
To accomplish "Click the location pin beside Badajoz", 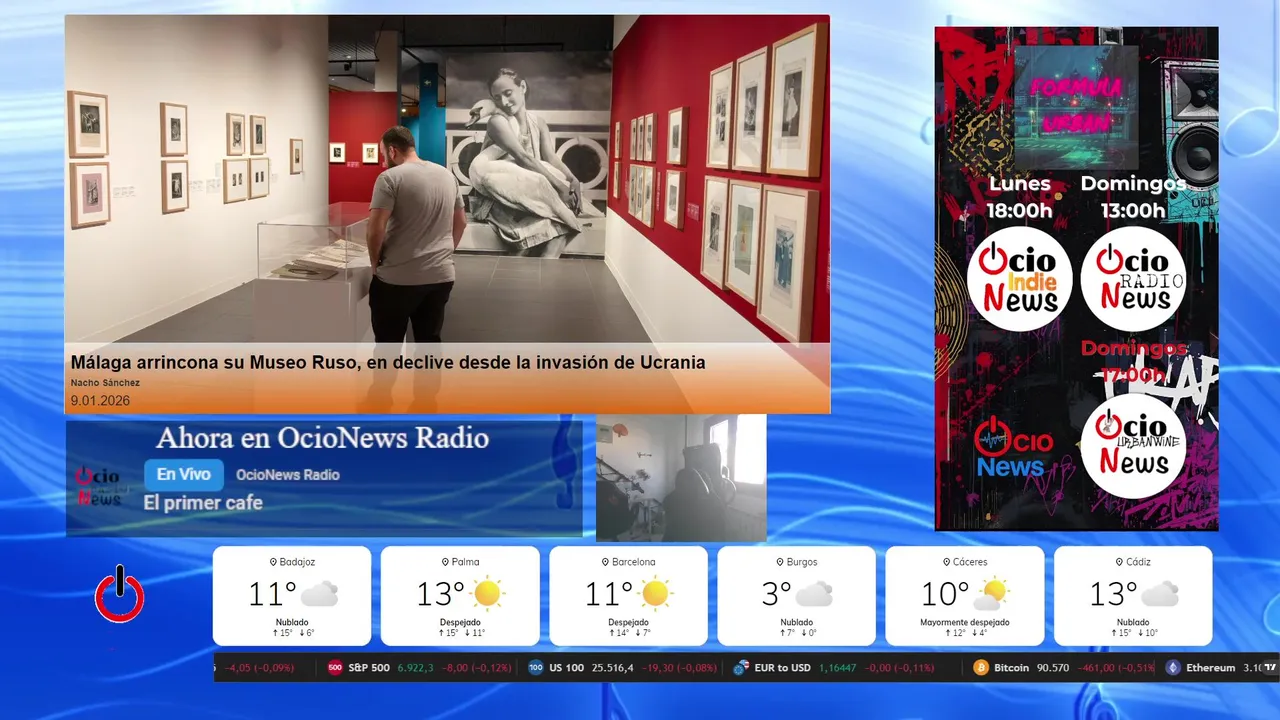I will coord(273,562).
